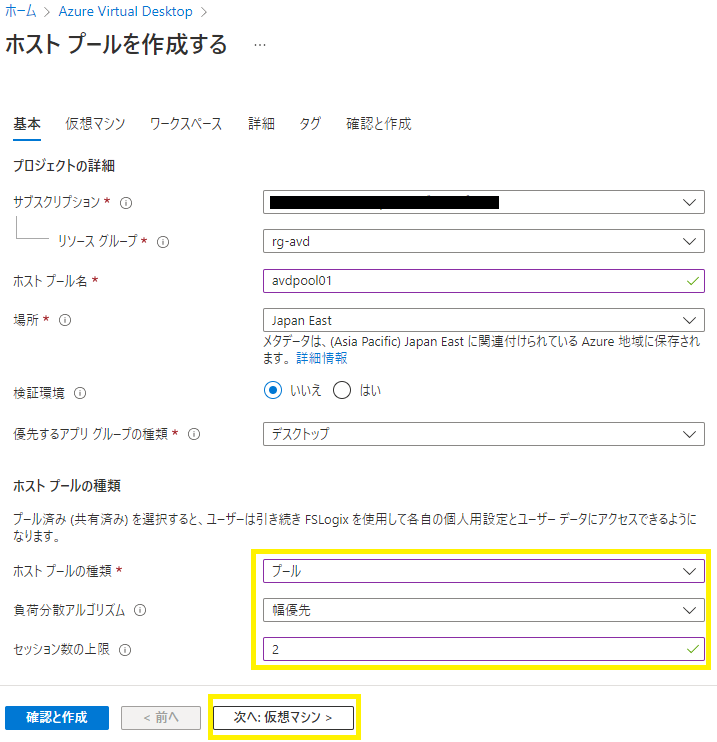Switch to the 基本 tab
This screenshot has width=717, height=742.
27,124
